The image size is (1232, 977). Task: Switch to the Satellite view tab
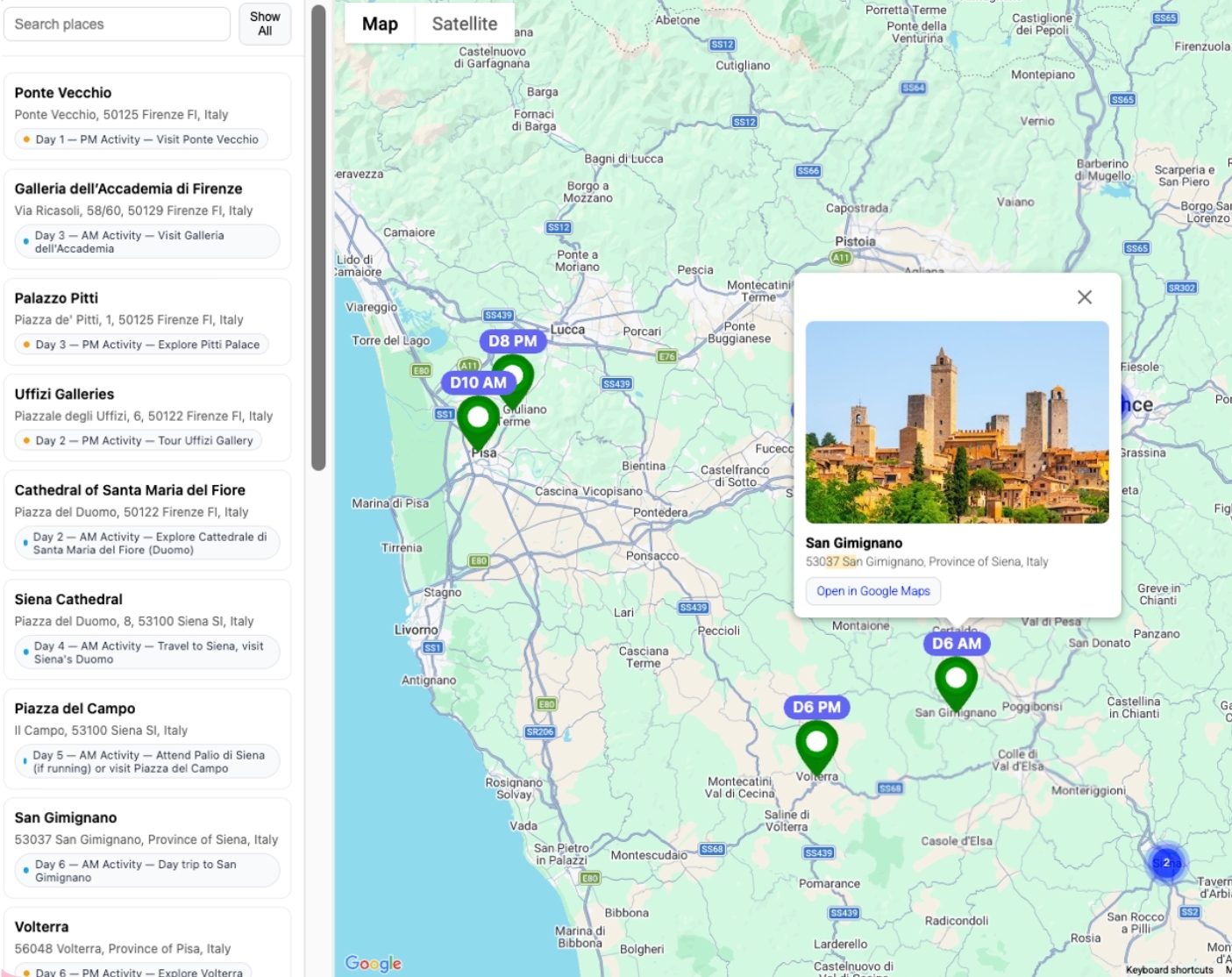[465, 24]
